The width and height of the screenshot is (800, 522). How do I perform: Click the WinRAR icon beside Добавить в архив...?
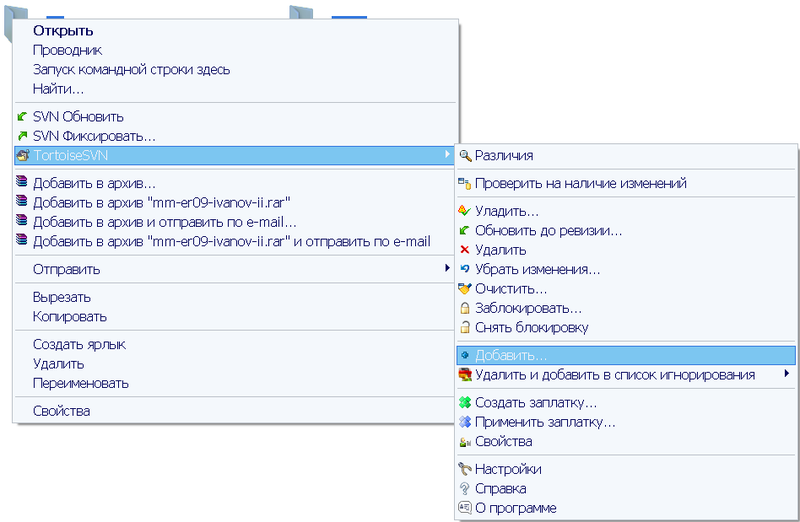pyautogui.click(x=22, y=184)
